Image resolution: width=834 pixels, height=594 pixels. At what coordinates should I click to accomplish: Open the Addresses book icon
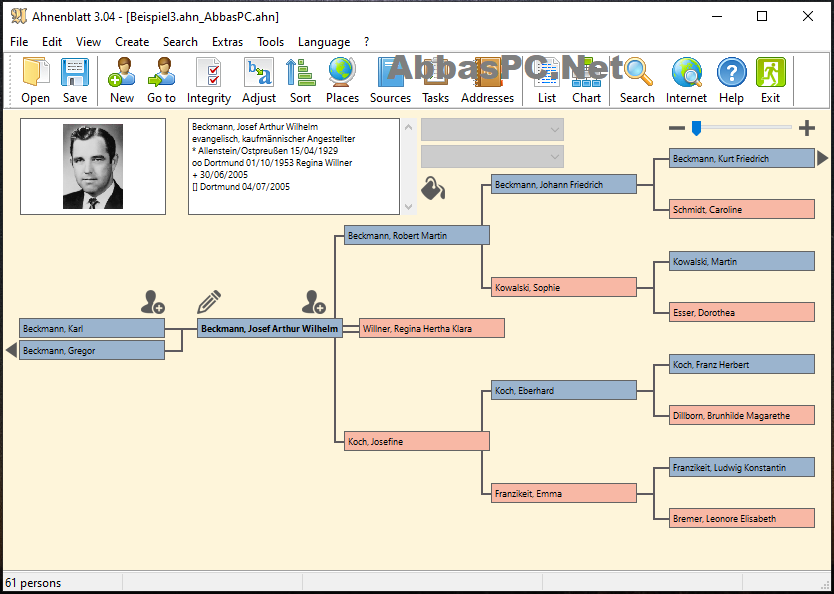click(x=487, y=72)
